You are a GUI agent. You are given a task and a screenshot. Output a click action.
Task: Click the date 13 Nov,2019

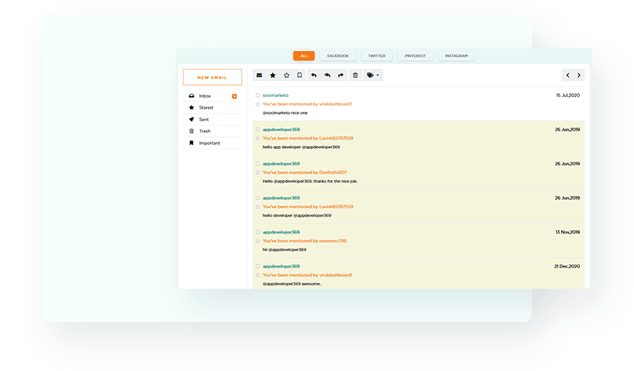568,232
